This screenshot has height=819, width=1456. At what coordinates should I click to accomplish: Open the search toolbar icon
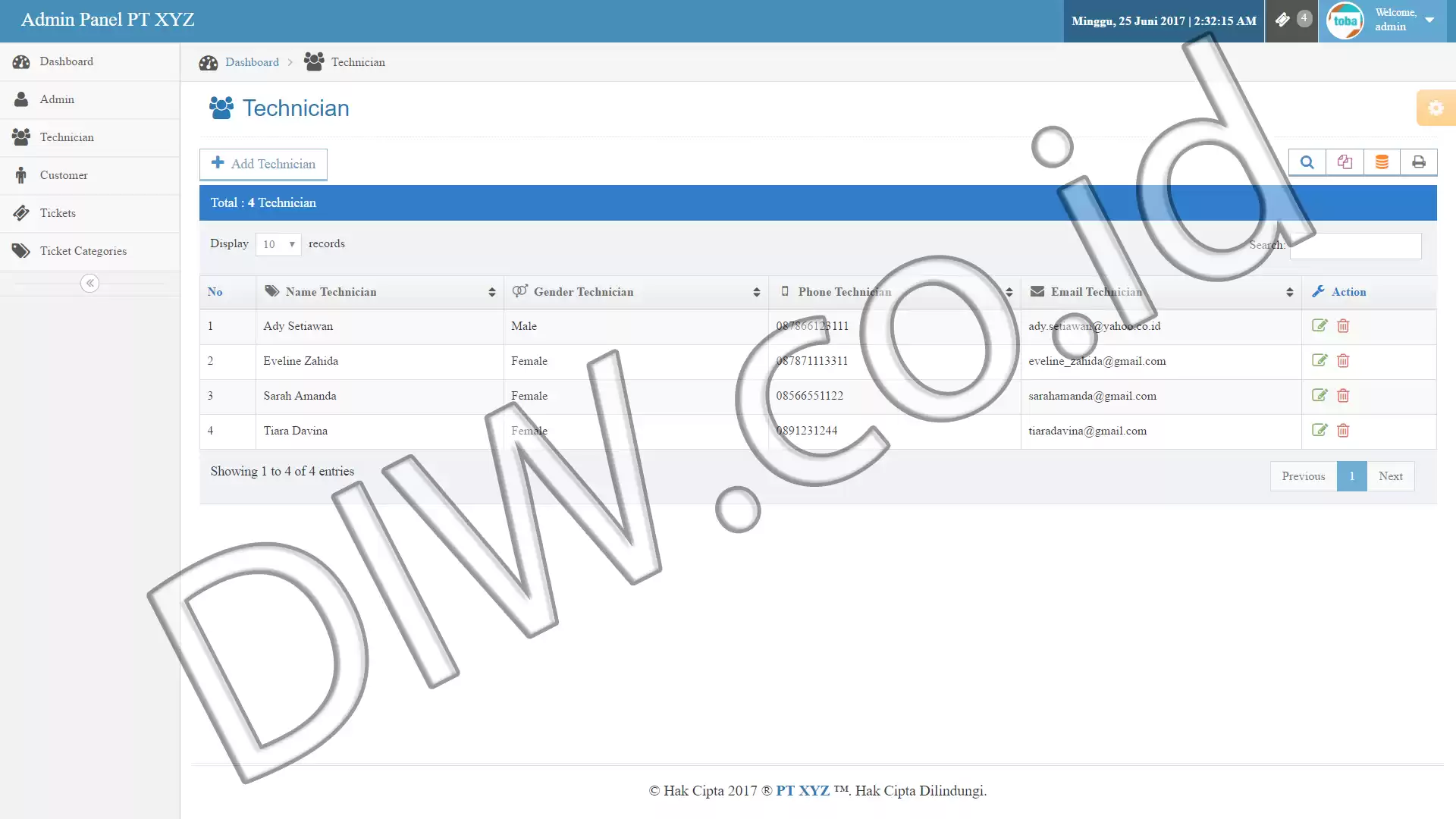click(x=1307, y=162)
